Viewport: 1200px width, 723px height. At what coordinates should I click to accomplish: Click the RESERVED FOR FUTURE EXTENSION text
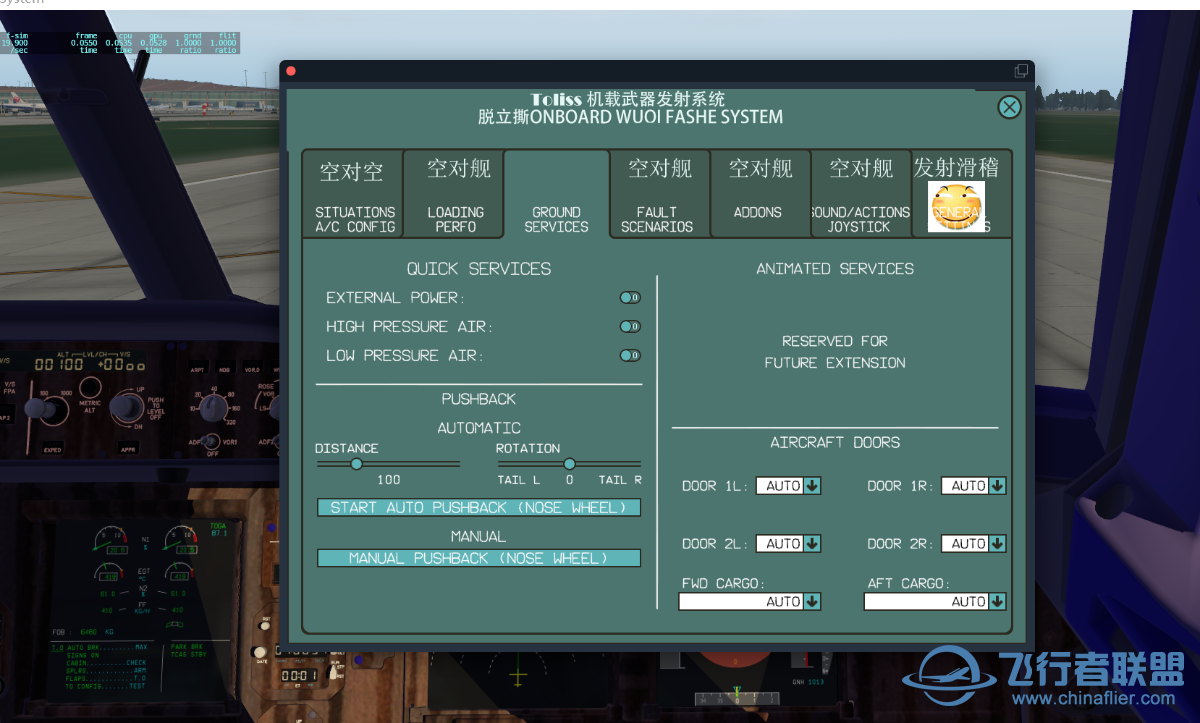point(835,352)
